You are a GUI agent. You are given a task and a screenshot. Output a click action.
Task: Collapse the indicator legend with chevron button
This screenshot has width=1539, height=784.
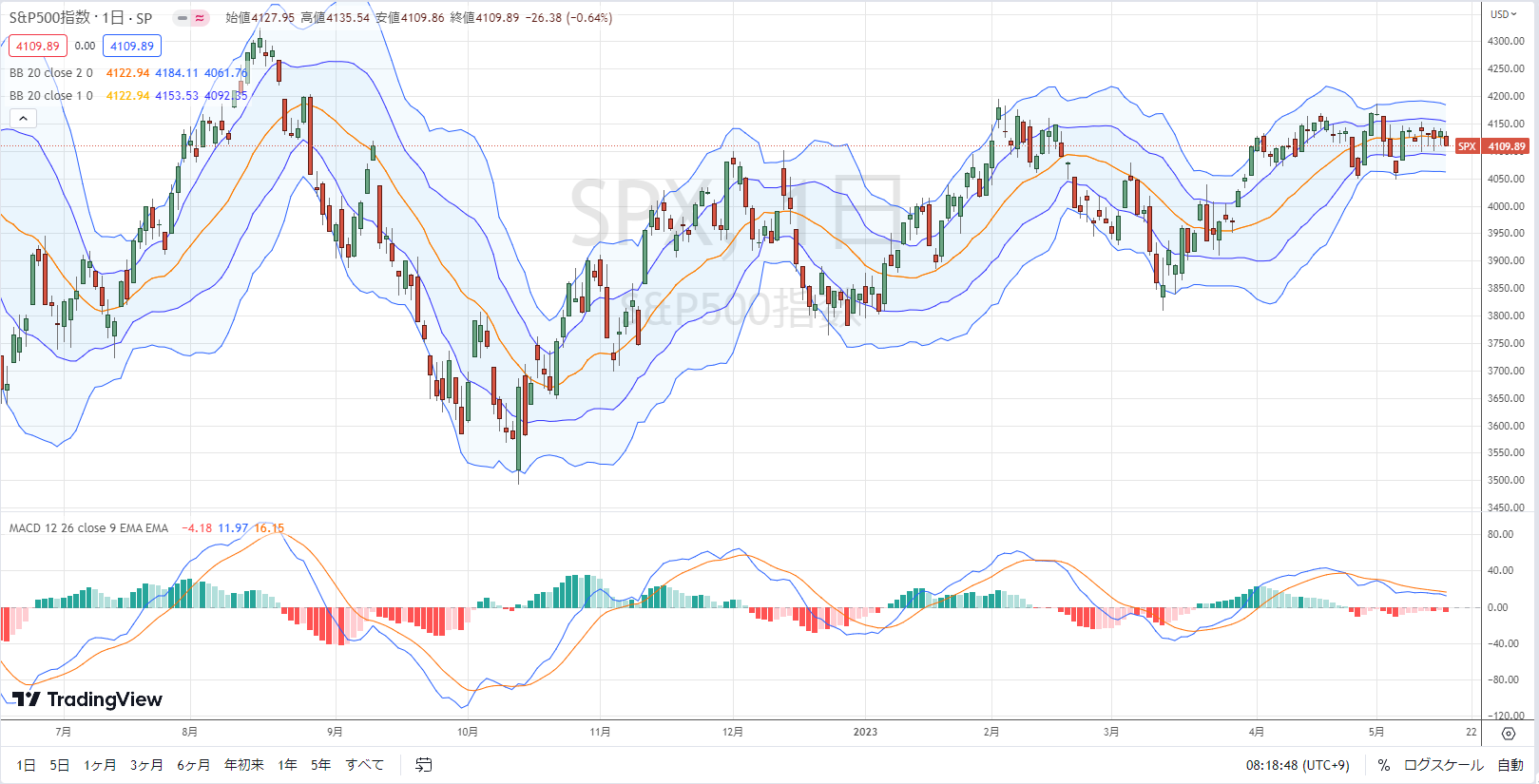coord(23,118)
